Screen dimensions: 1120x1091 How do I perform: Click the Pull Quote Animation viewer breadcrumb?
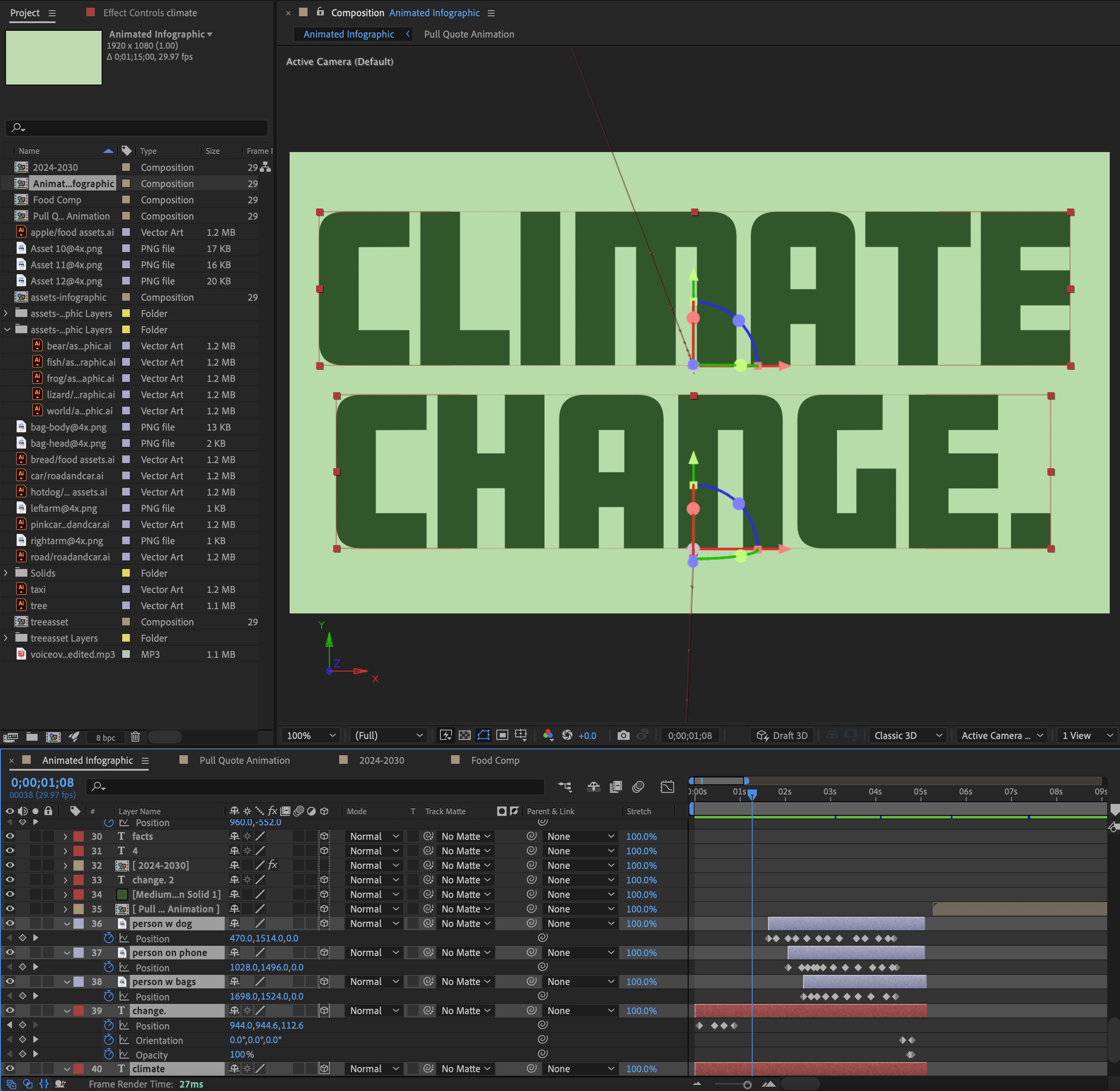pyautogui.click(x=469, y=34)
